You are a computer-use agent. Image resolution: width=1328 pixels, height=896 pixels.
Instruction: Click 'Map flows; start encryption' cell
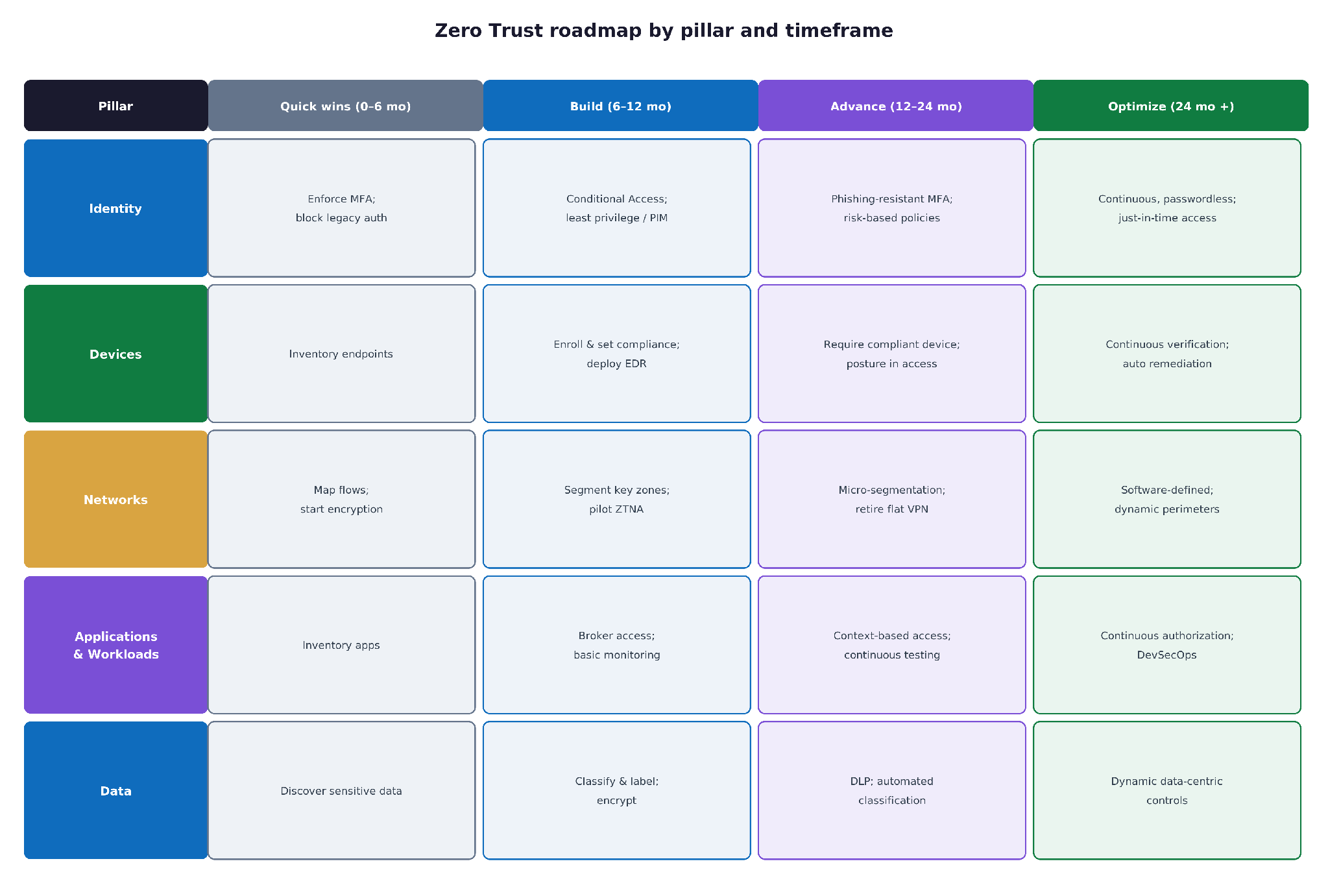point(341,500)
